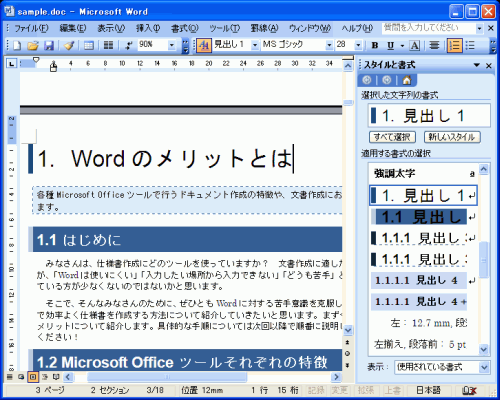Click the 新しいスタイル button
This screenshot has height=400, width=500.
point(452,137)
